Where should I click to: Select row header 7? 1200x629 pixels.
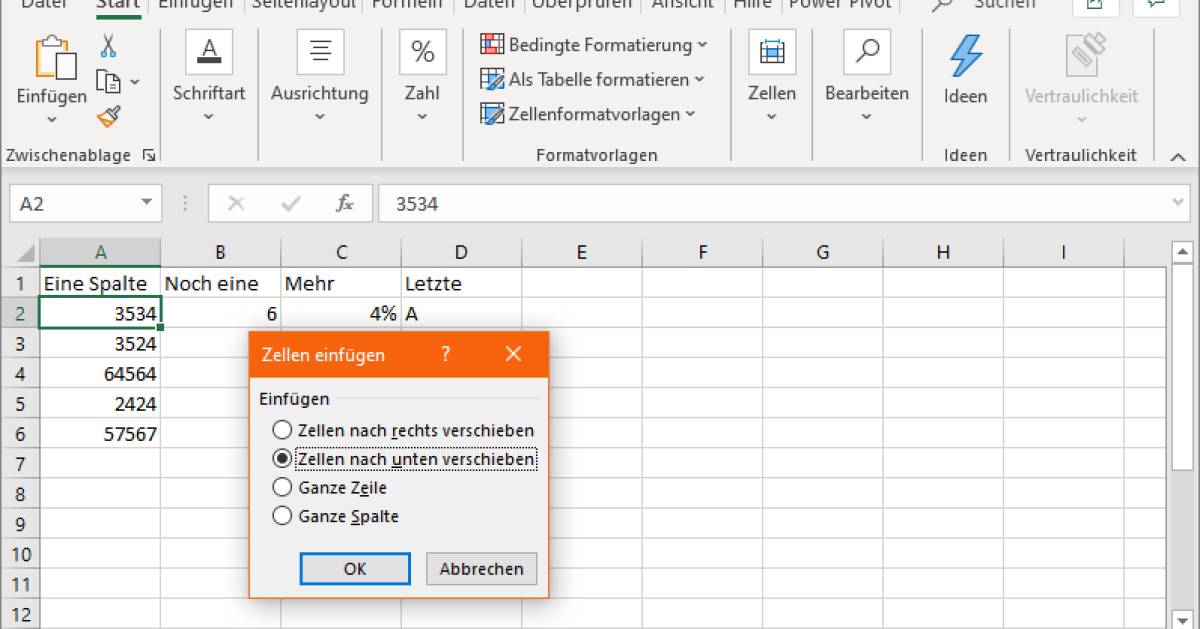coord(21,464)
